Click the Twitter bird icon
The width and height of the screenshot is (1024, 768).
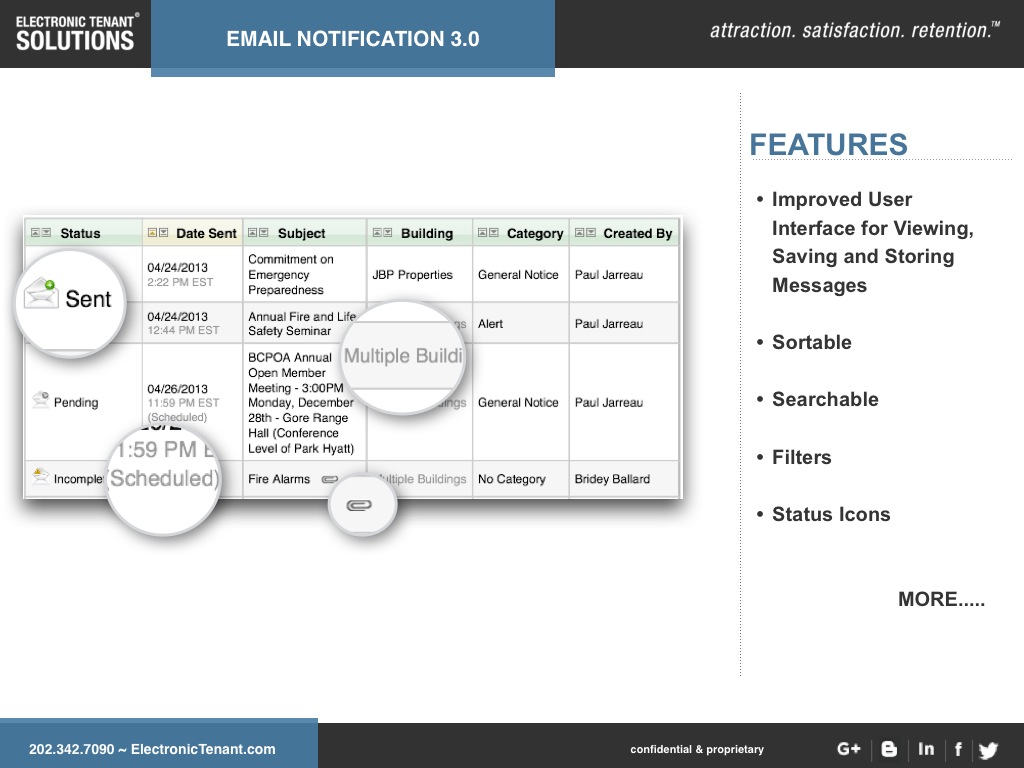pyautogui.click(x=988, y=750)
